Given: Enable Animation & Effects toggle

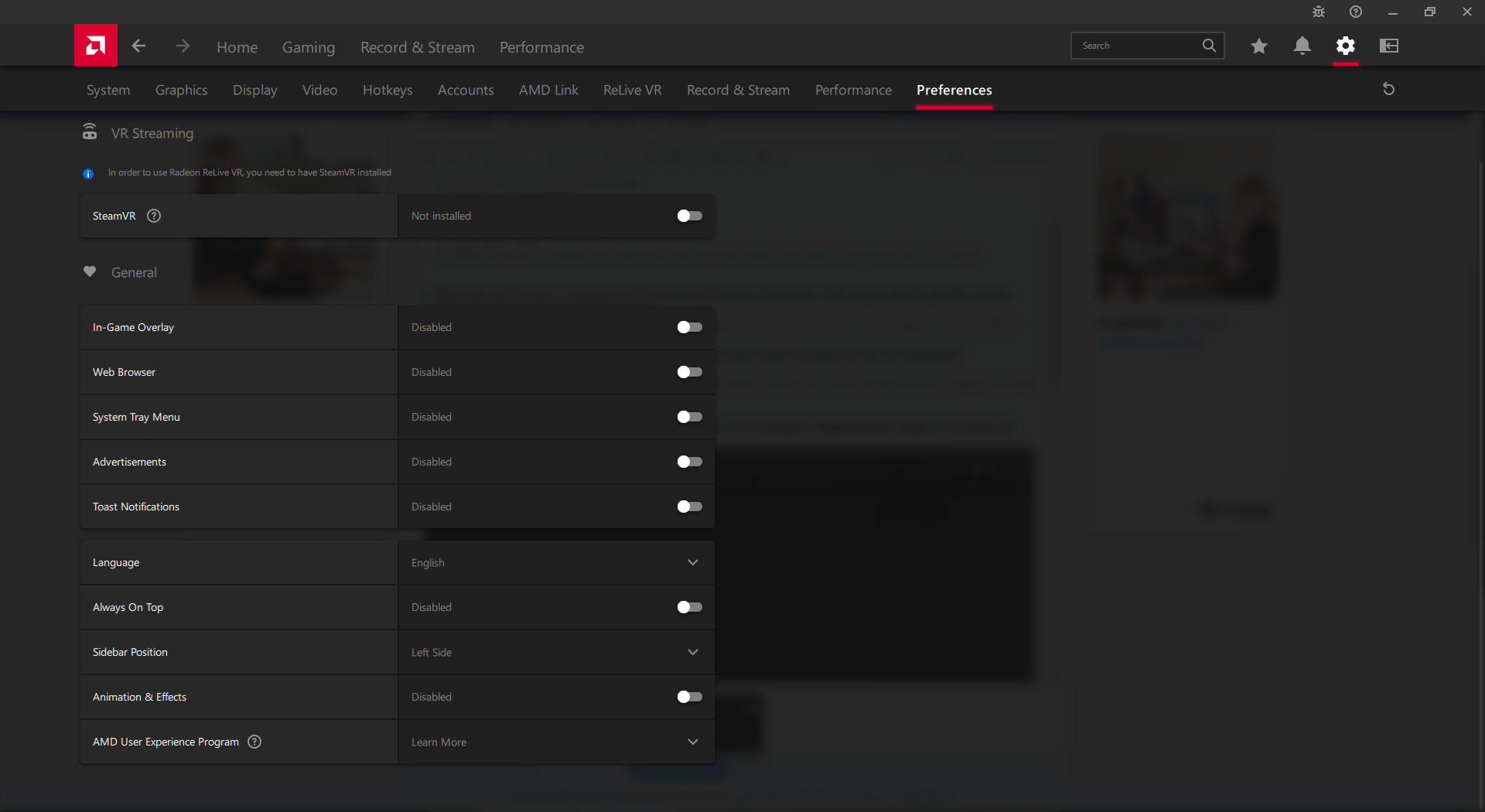Looking at the screenshot, I should [x=689, y=697].
